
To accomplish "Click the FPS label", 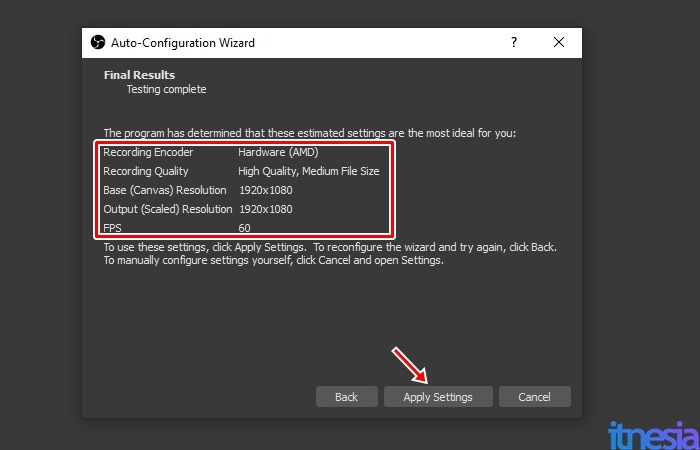I will click(x=112, y=228).
